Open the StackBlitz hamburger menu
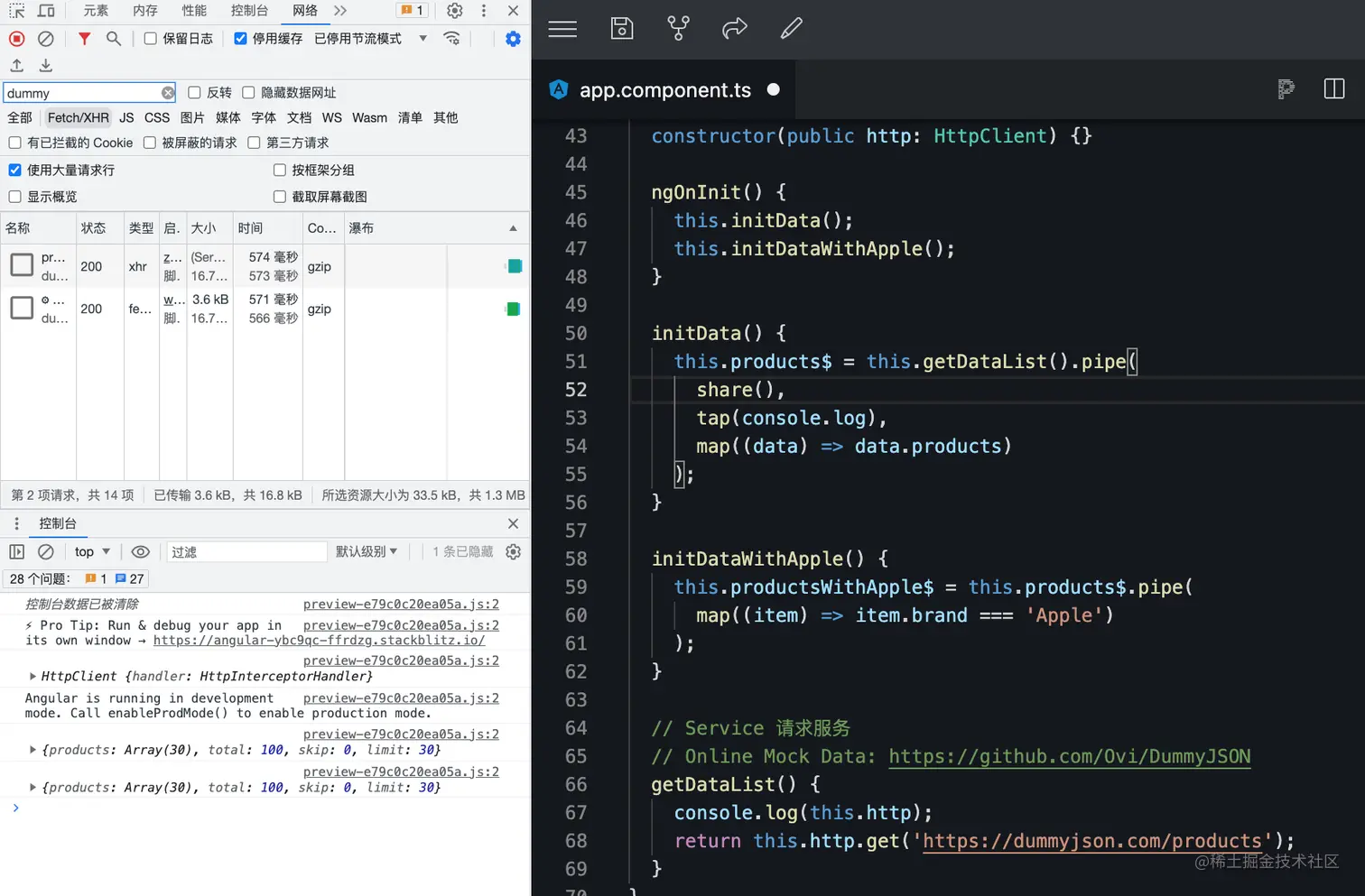1365x896 pixels. pos(562,29)
